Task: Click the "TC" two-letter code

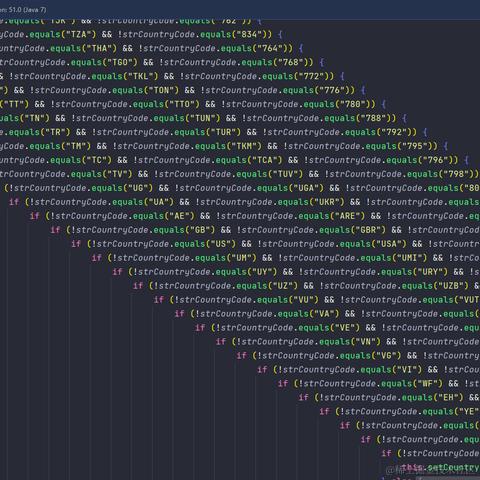Action: coord(97,160)
